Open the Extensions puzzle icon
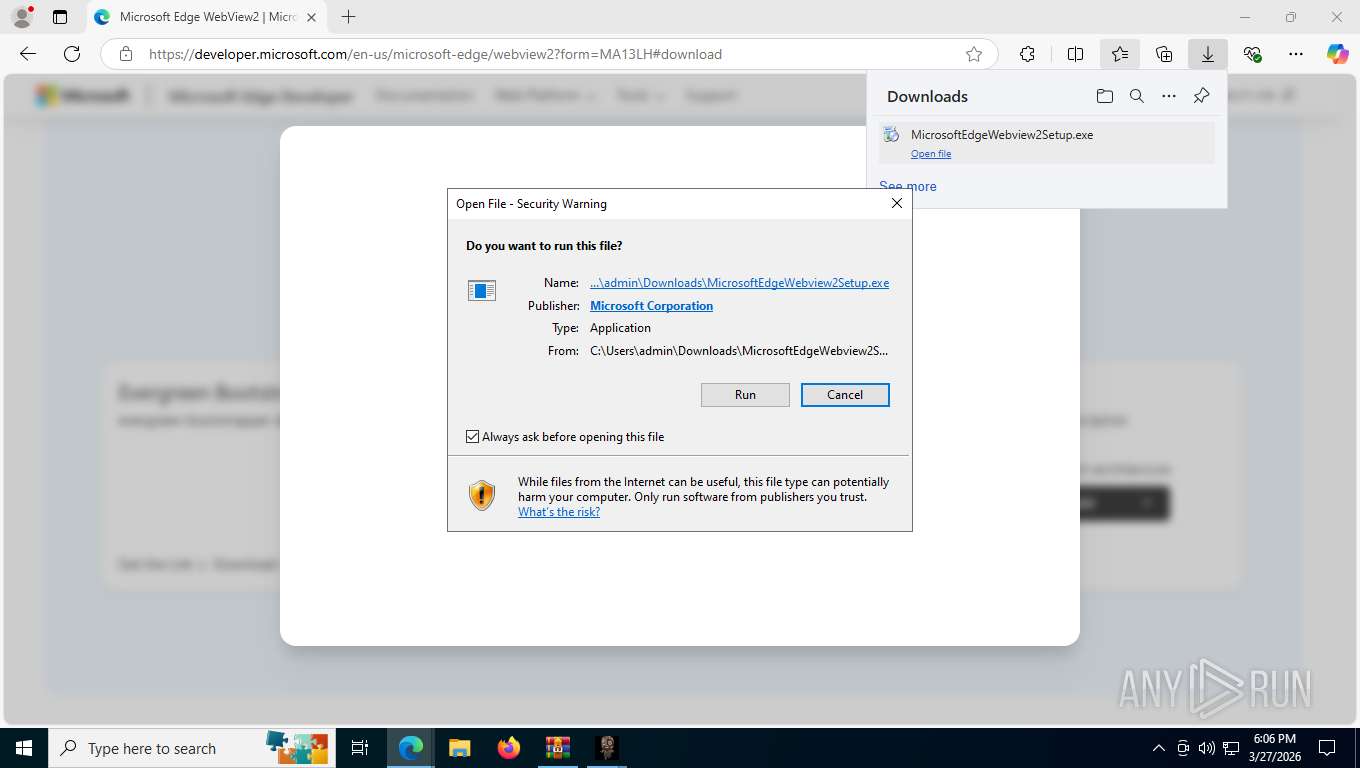Screen dimensions: 1360x768 click(x=1027, y=54)
